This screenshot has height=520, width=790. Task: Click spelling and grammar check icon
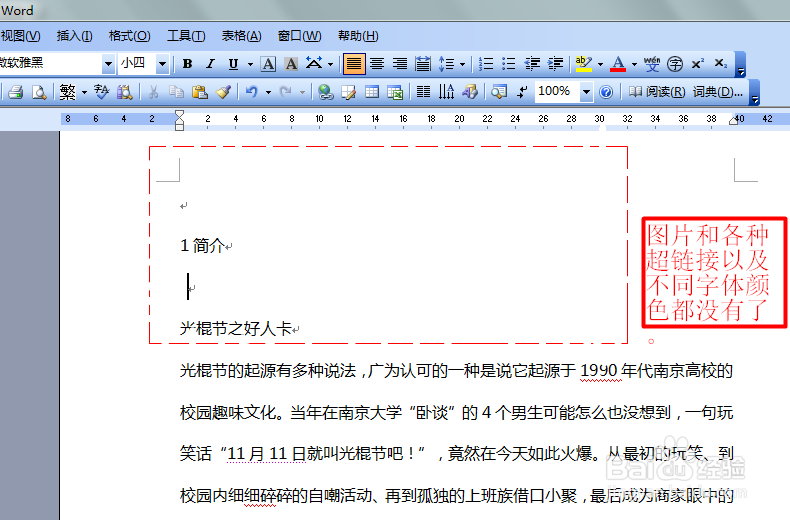pos(101,92)
